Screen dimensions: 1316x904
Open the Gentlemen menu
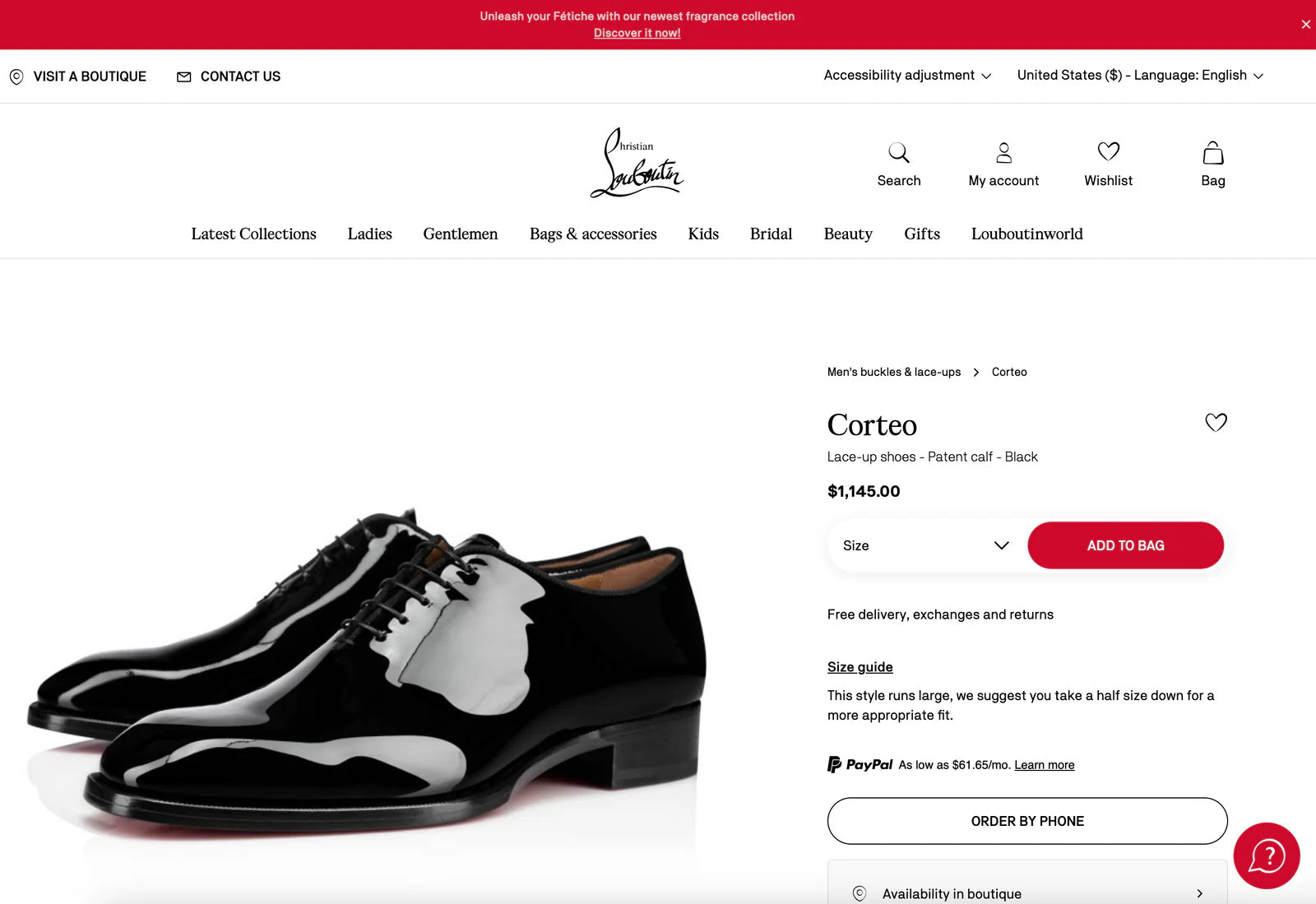click(460, 234)
